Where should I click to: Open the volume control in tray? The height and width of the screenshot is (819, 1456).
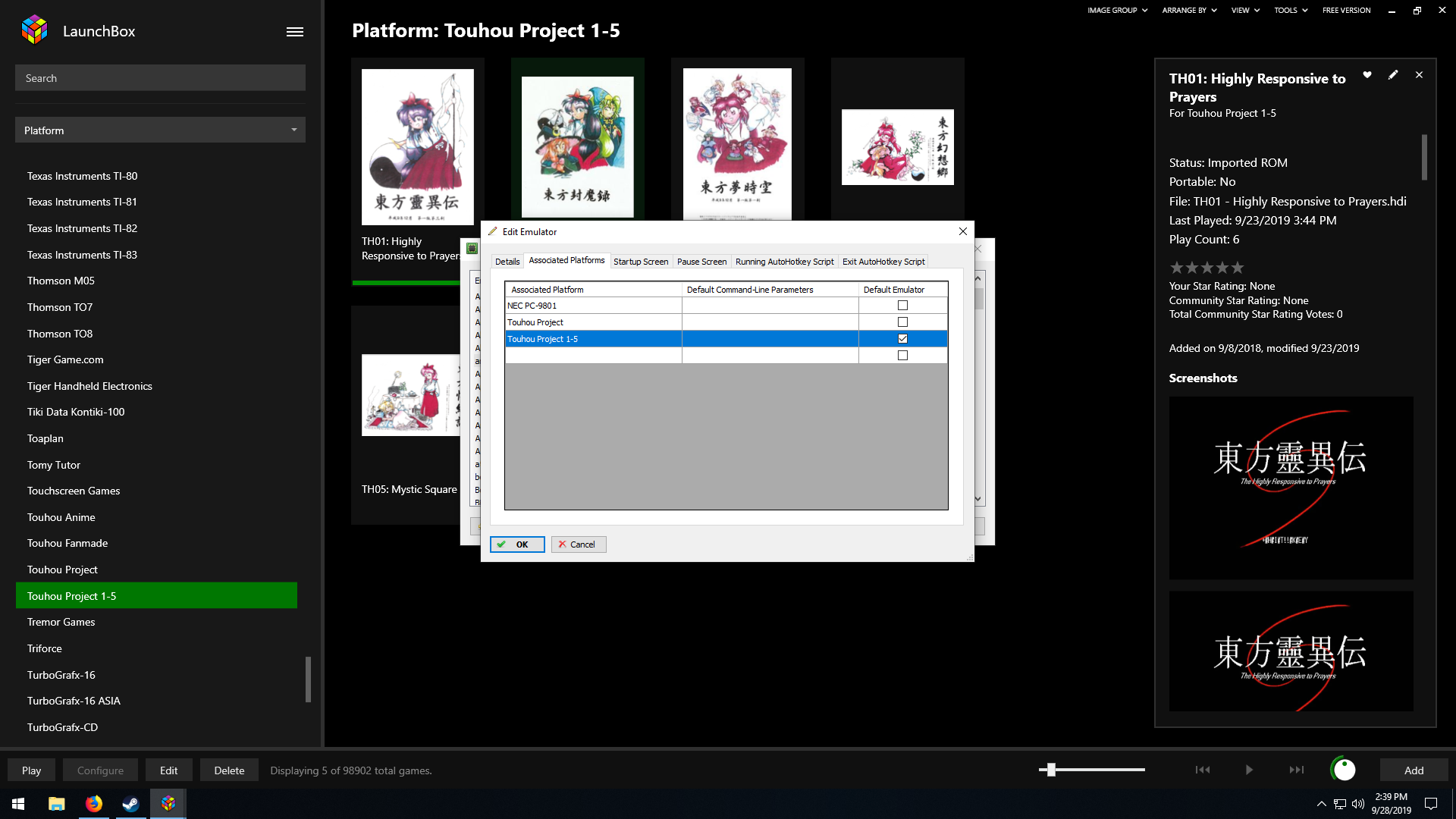point(1358,804)
